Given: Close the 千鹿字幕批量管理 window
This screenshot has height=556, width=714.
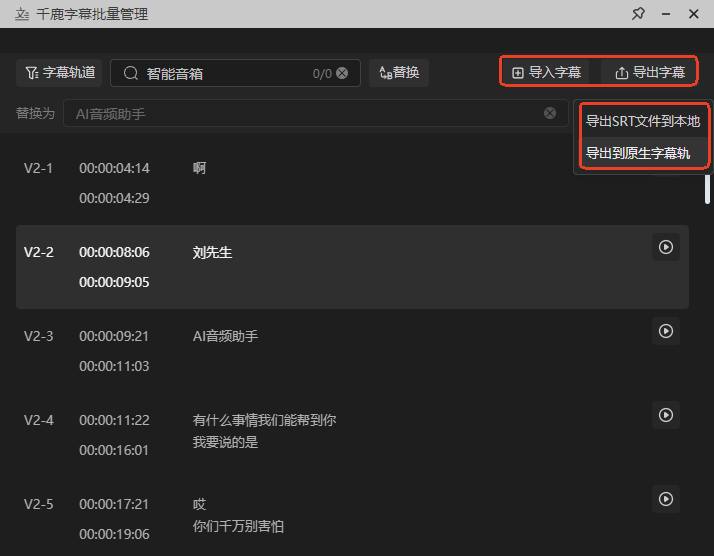Looking at the screenshot, I should pyautogui.click(x=694, y=14).
